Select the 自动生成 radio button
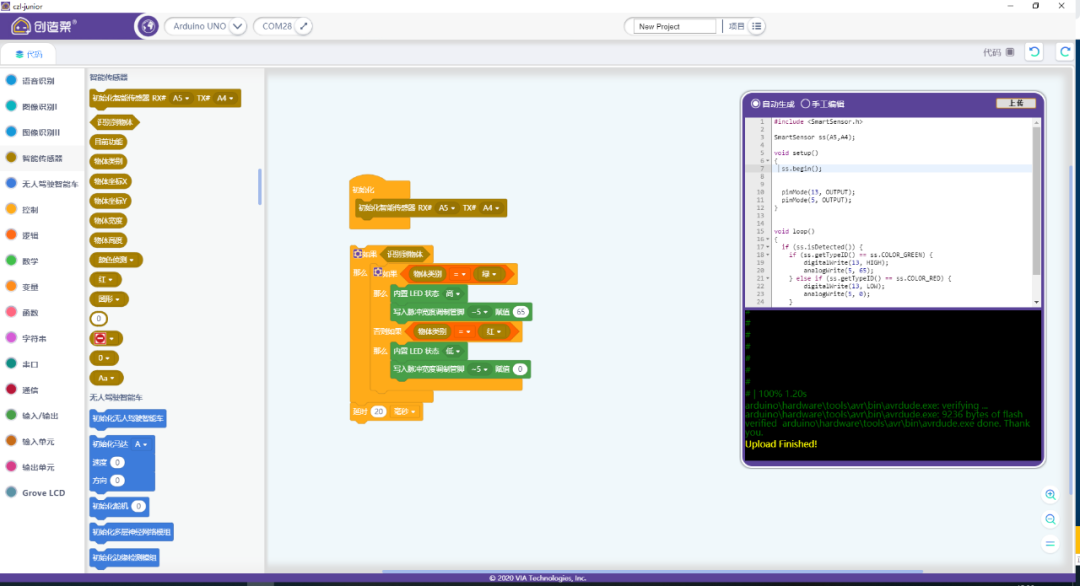The height and width of the screenshot is (586, 1080). 756,103
